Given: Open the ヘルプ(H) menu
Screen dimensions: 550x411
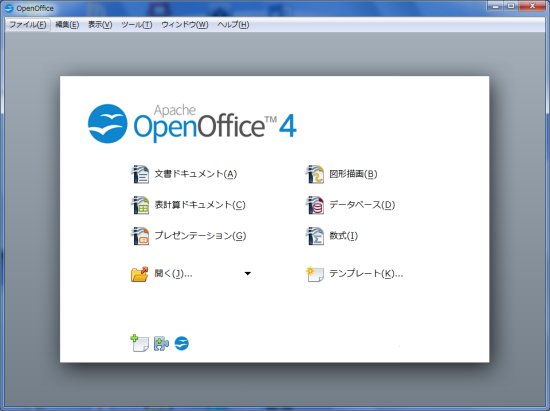Looking at the screenshot, I should 233,25.
